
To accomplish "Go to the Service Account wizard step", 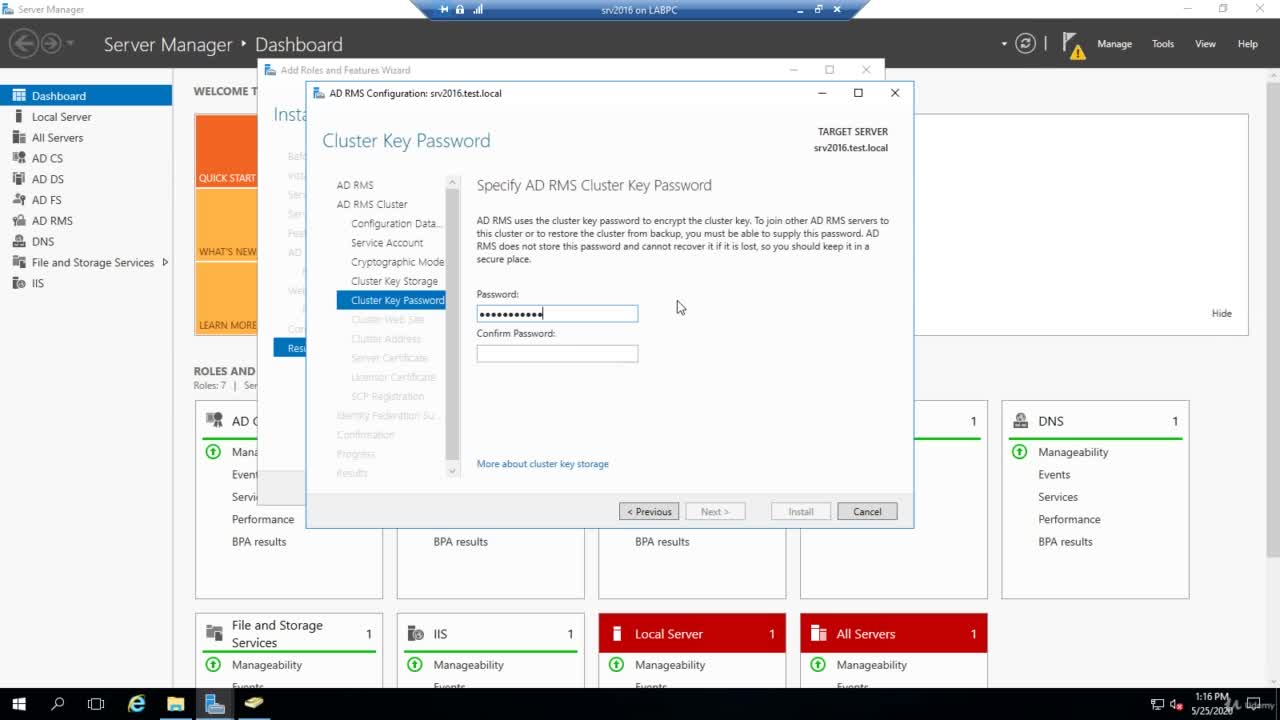I will [x=387, y=243].
